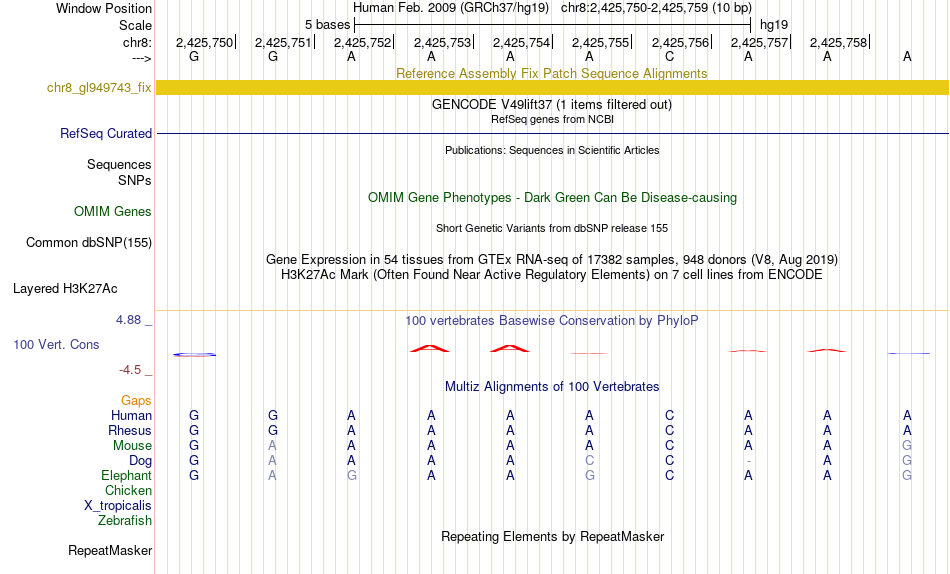Click Elephant G base under 2,425,752 column
The width and height of the screenshot is (950, 574).
(x=351, y=476)
